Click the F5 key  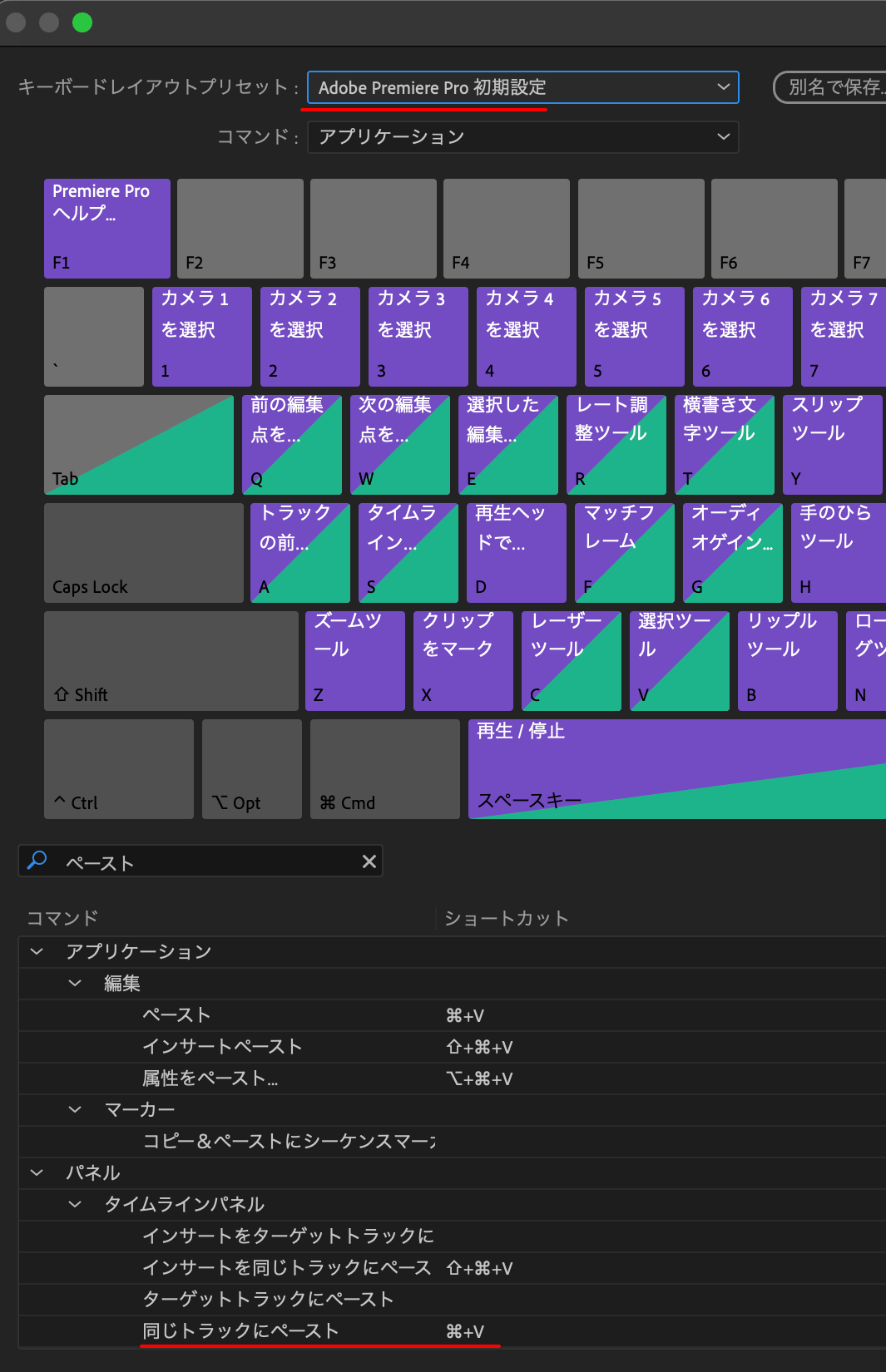coord(641,229)
